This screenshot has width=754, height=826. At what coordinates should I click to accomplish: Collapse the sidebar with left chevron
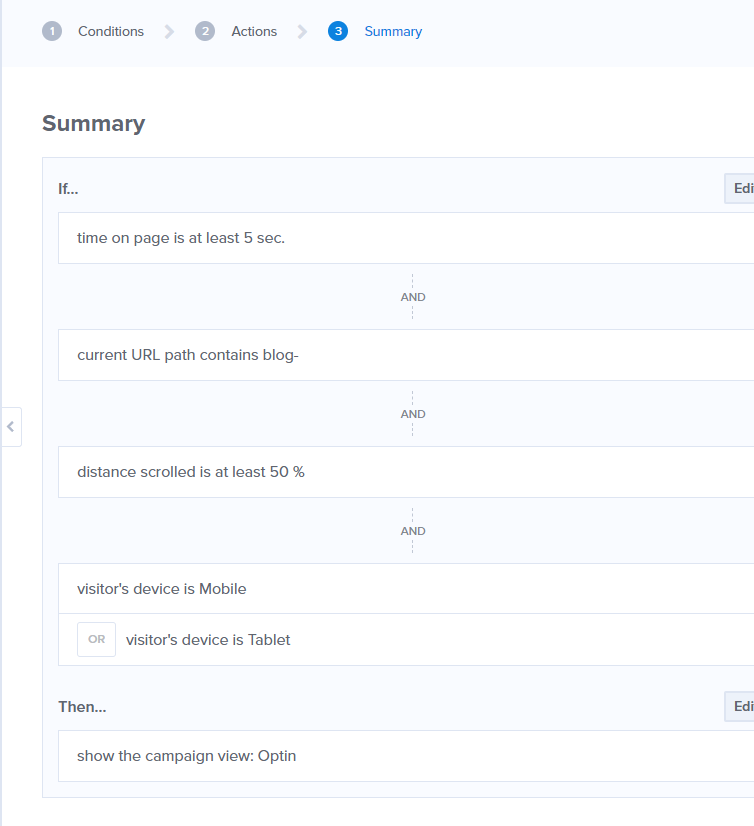11,427
